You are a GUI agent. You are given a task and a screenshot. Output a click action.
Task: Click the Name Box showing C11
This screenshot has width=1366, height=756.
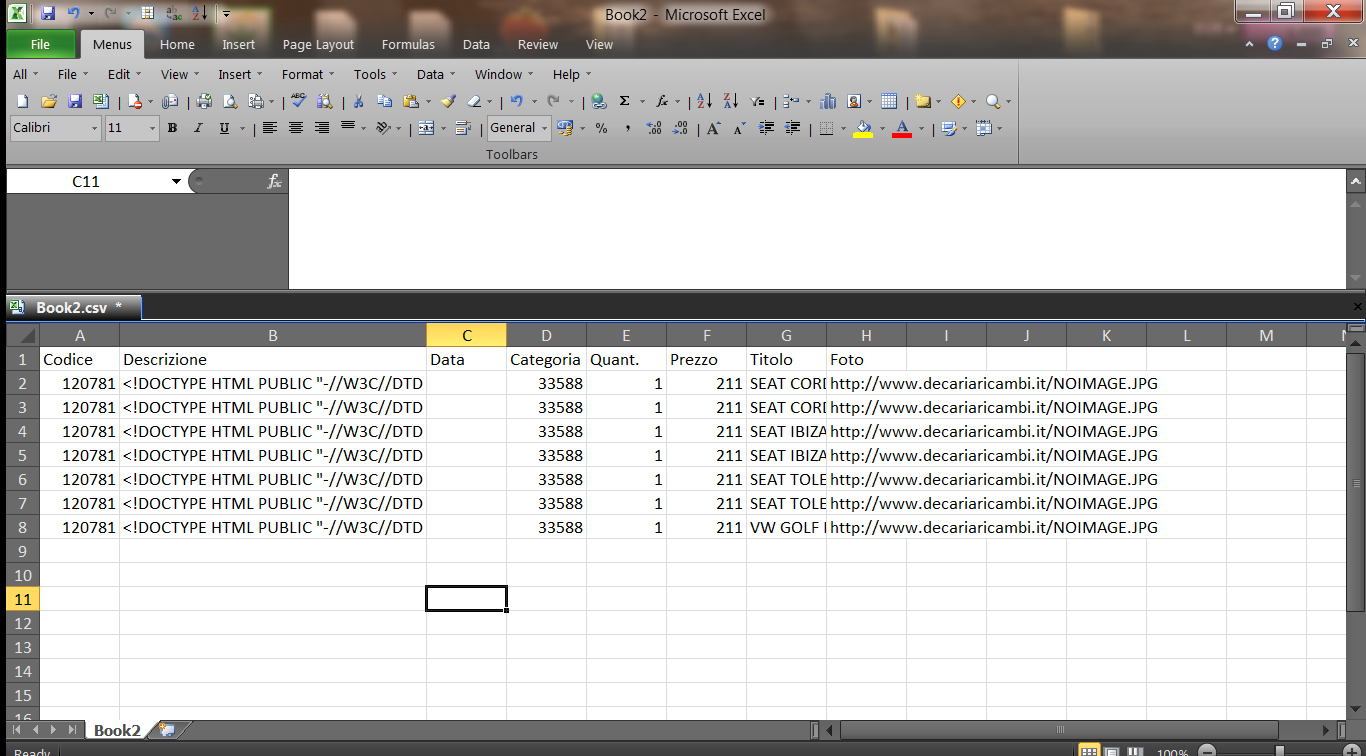pos(86,182)
